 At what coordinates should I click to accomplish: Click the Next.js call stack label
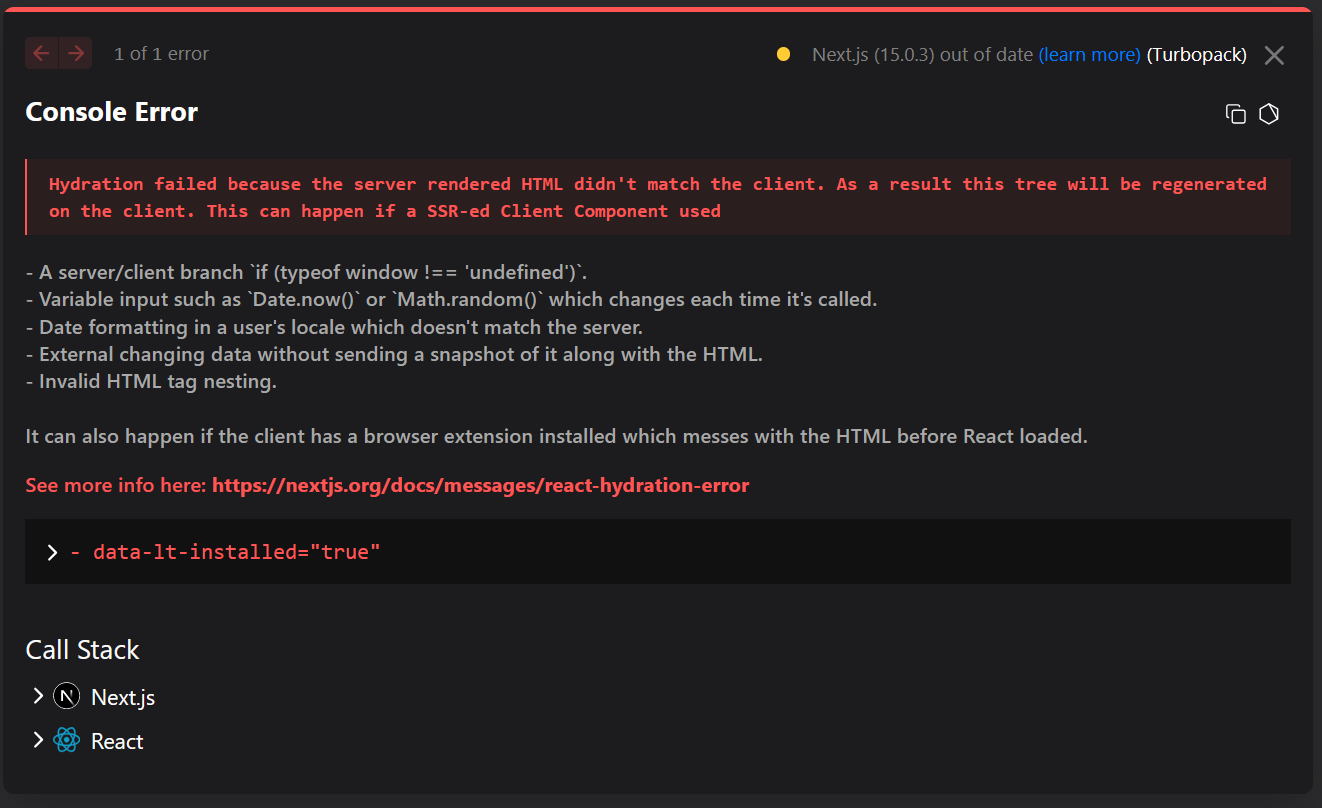click(123, 697)
